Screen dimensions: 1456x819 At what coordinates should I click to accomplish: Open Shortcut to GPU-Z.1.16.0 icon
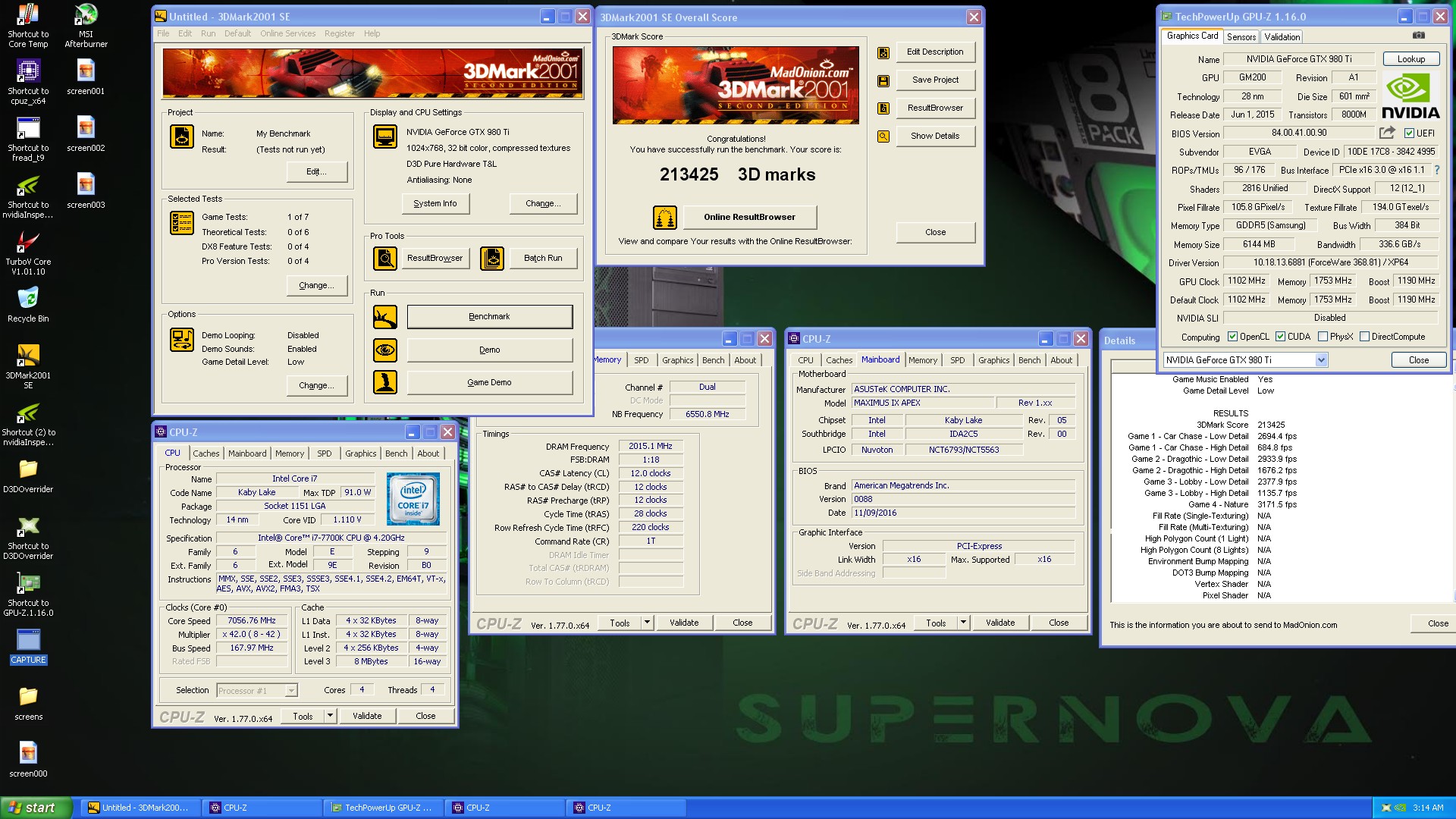pos(28,595)
